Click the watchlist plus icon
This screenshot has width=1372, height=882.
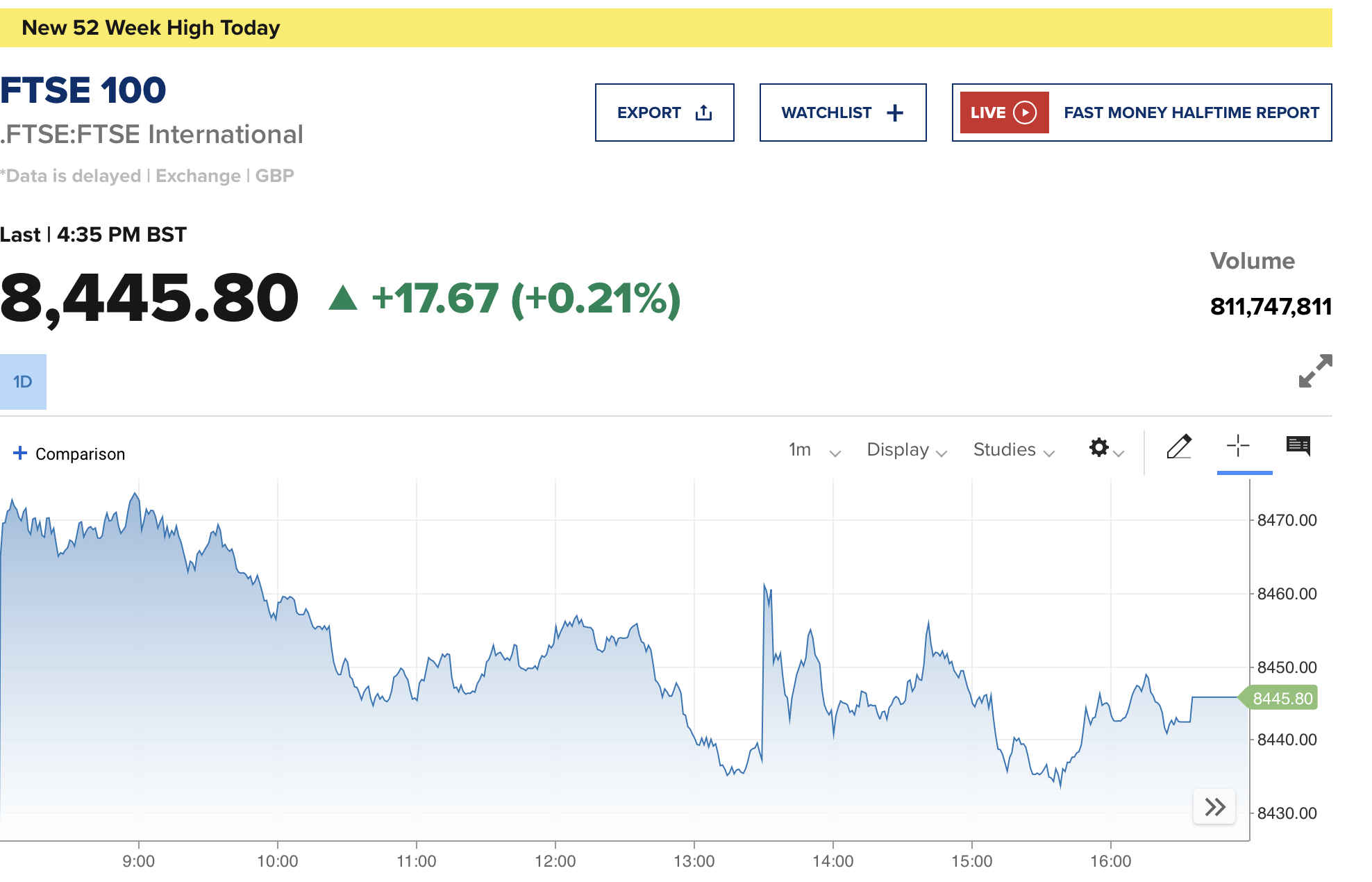click(x=895, y=113)
